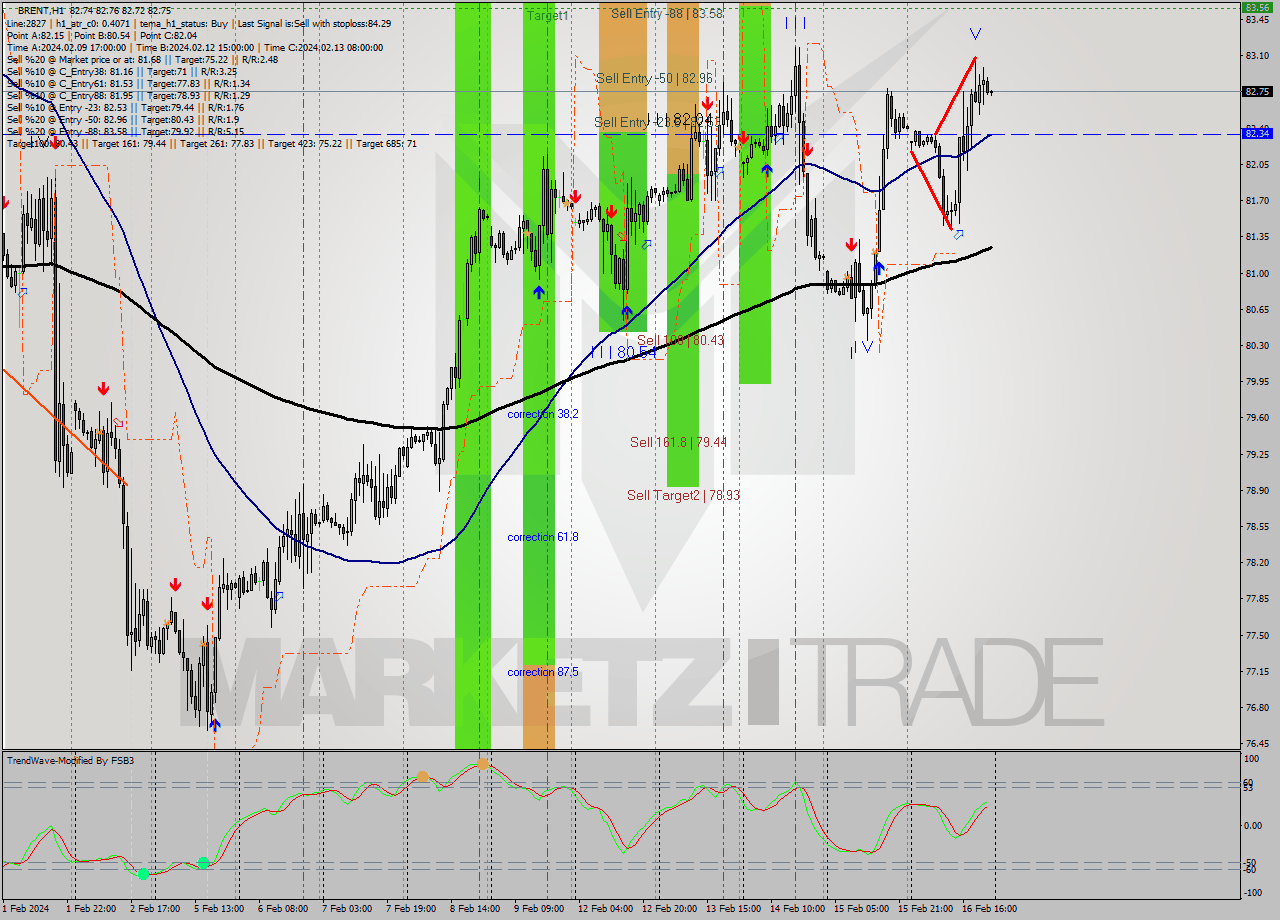Click 'Sell 161.8 | 79.44' label
The width and height of the screenshot is (1280, 920).
pos(678,442)
